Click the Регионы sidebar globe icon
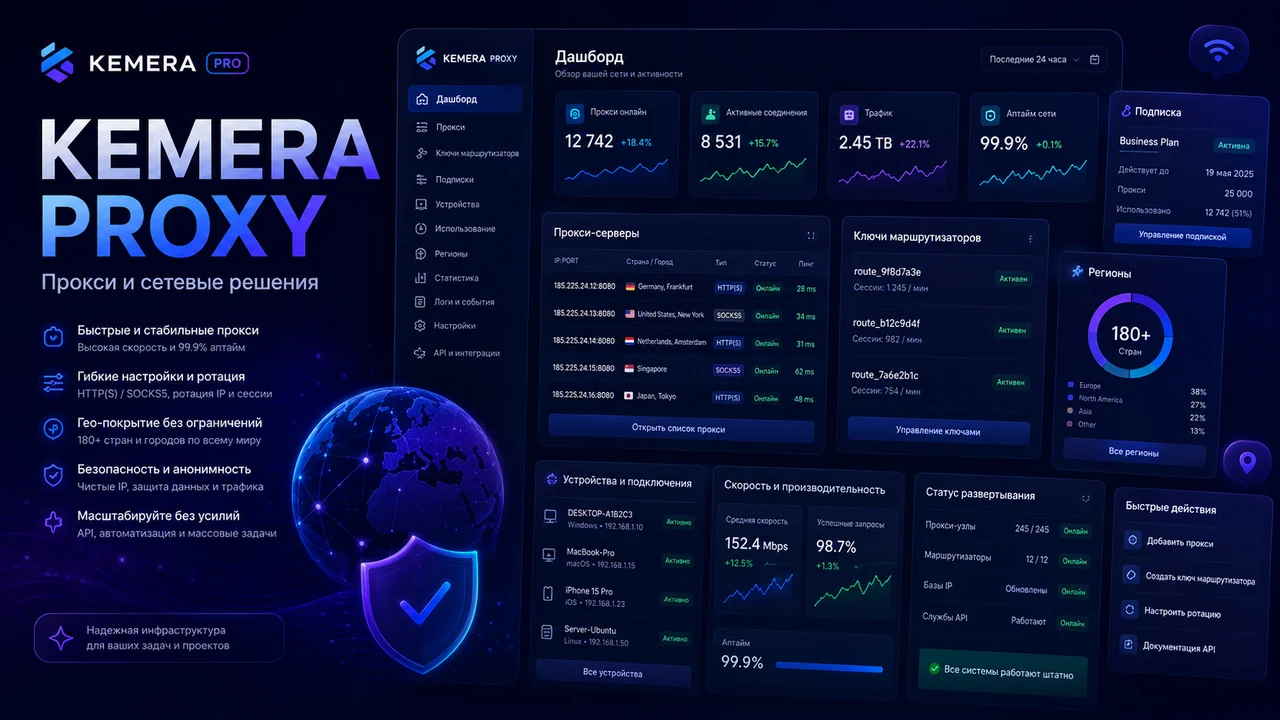The image size is (1280, 720). tap(421, 254)
